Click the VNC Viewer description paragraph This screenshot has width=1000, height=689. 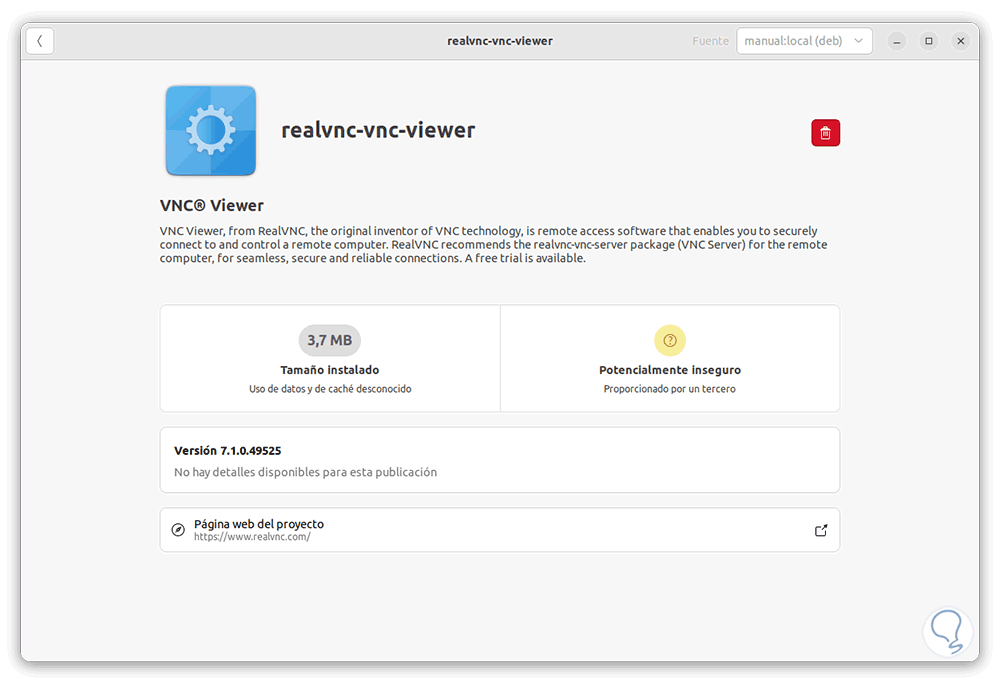coord(494,244)
